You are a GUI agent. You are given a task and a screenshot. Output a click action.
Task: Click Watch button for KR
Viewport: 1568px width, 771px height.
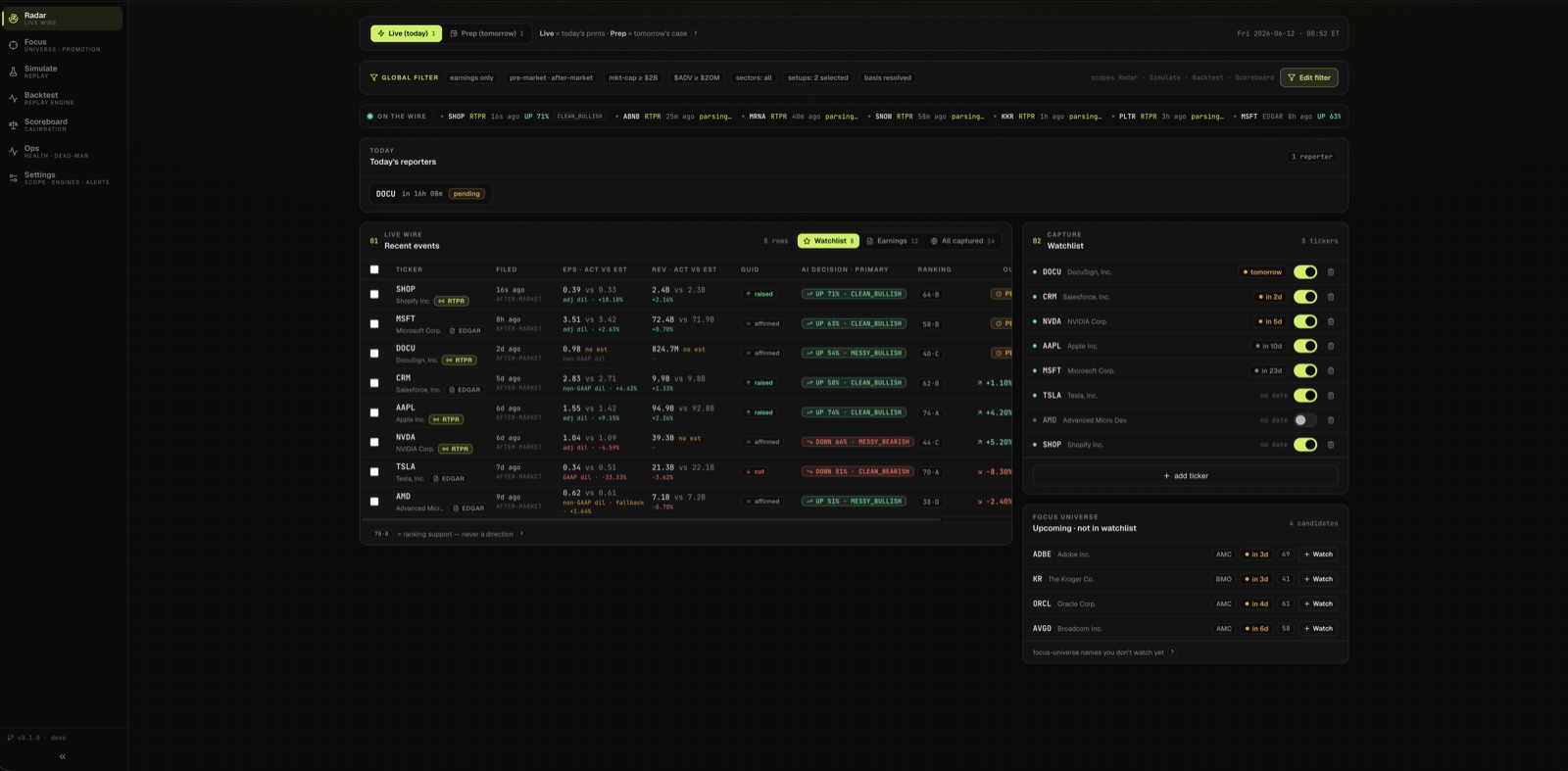pyautogui.click(x=1318, y=579)
